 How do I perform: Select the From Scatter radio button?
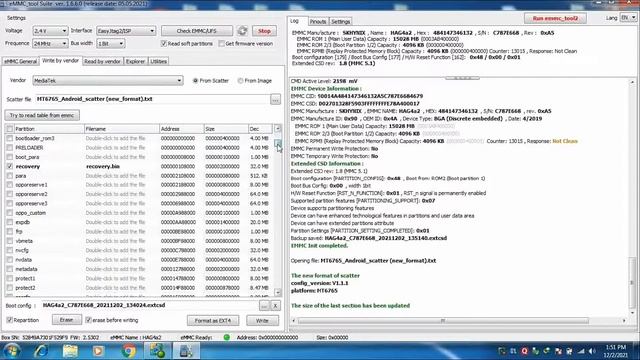pyautogui.click(x=196, y=81)
